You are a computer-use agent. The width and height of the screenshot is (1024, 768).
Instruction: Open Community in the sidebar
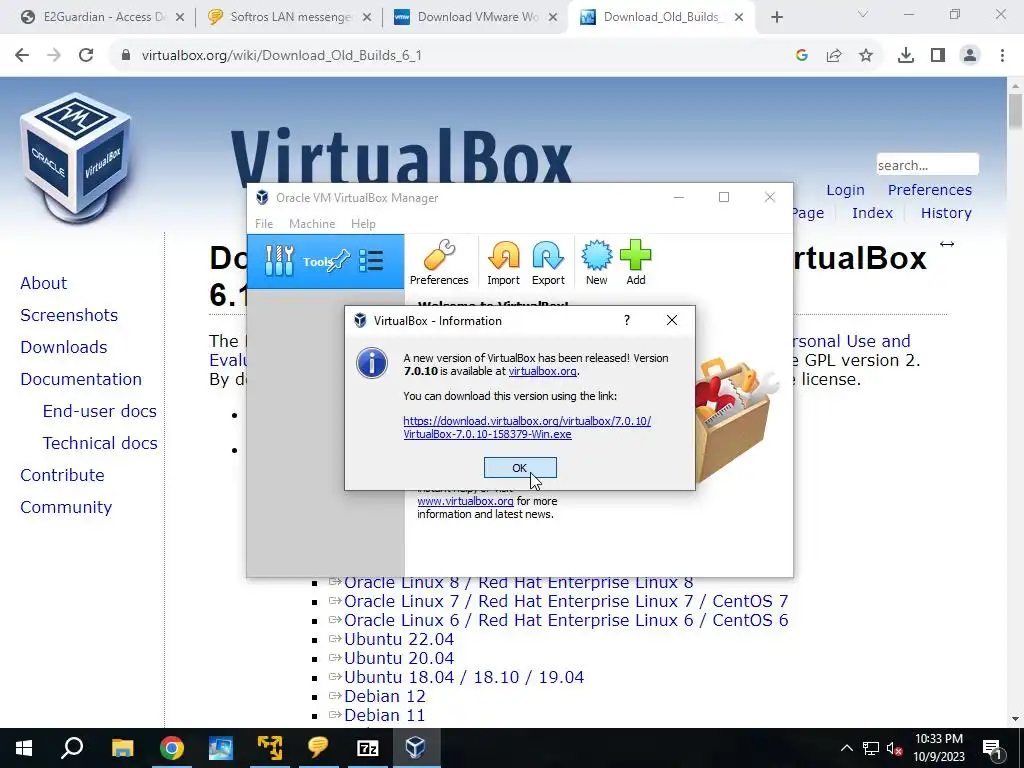coord(66,507)
